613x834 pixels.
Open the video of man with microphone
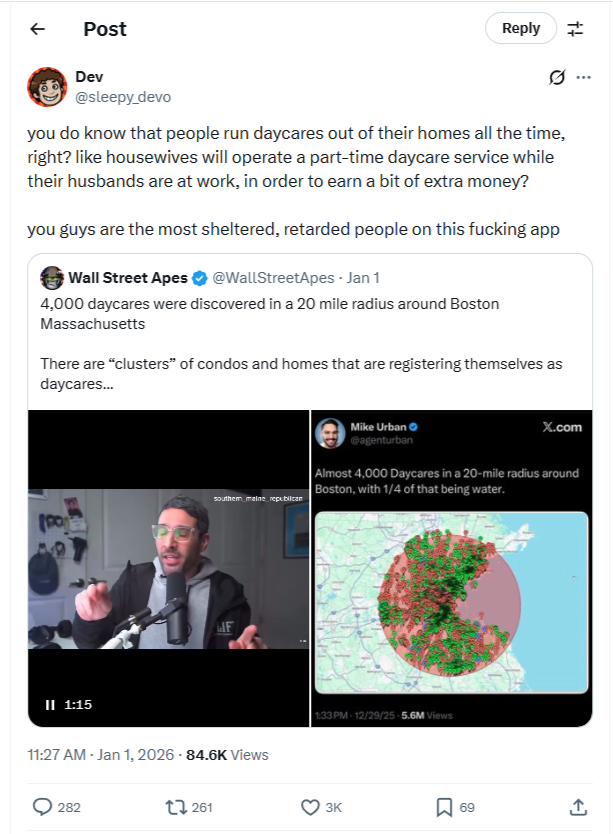point(169,569)
